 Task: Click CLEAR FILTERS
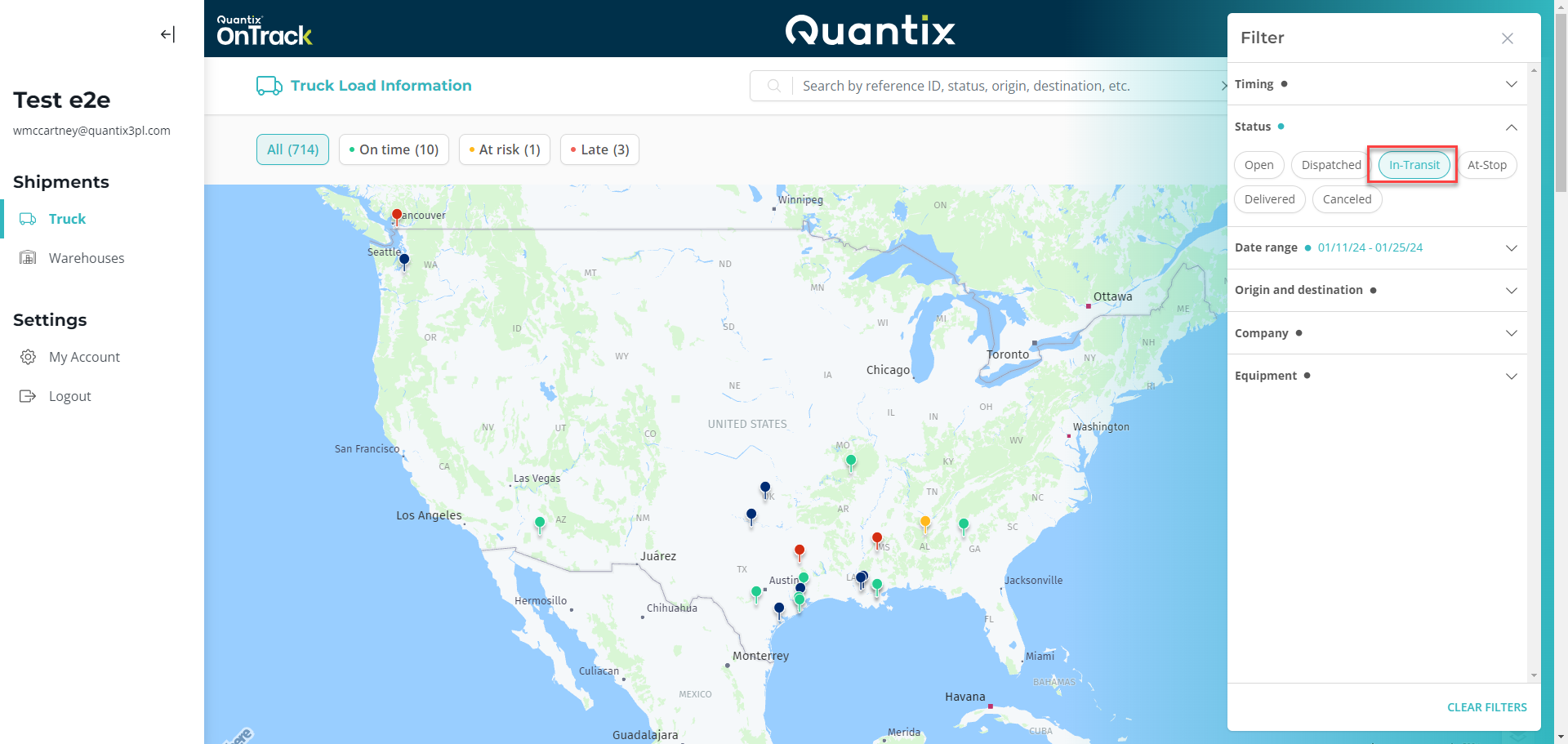coord(1486,707)
